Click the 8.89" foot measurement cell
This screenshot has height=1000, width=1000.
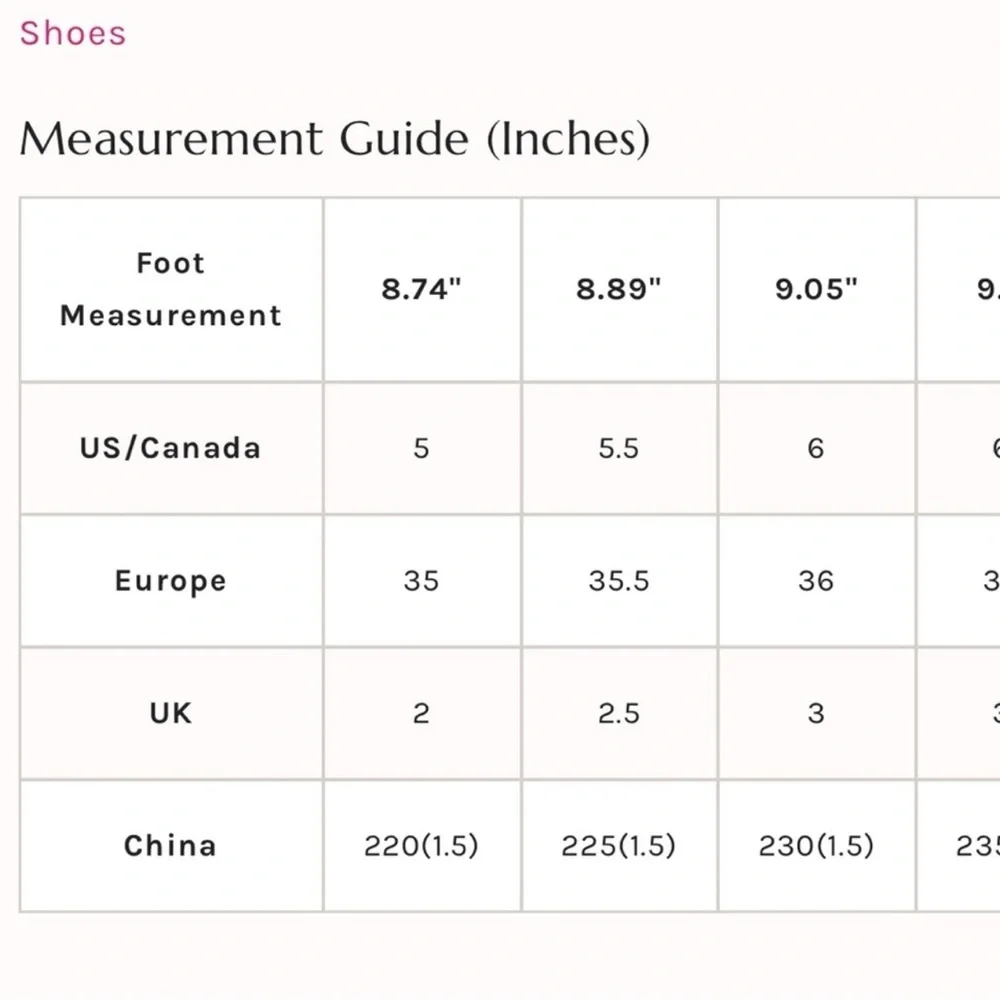click(x=619, y=289)
